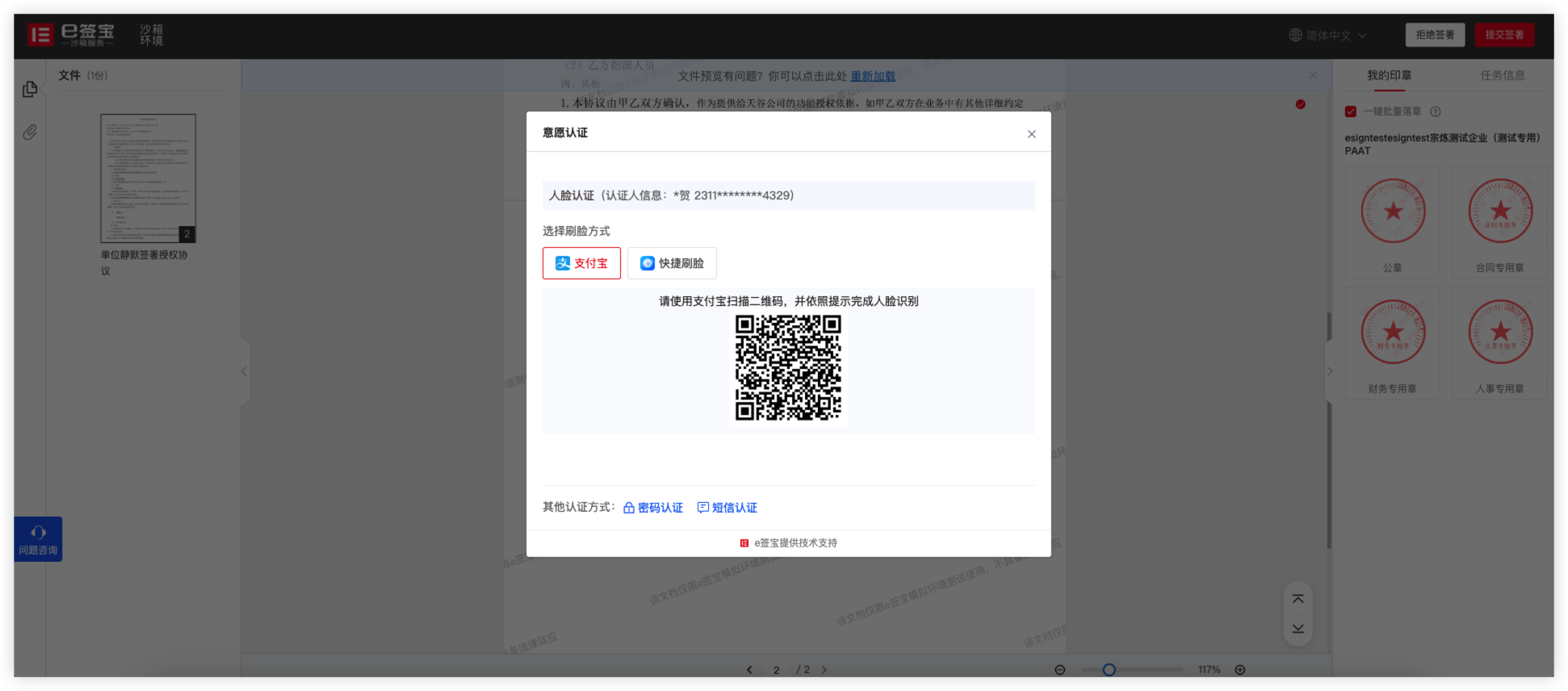Zoom out with minus icon
The image size is (1568, 691).
coord(1060,670)
